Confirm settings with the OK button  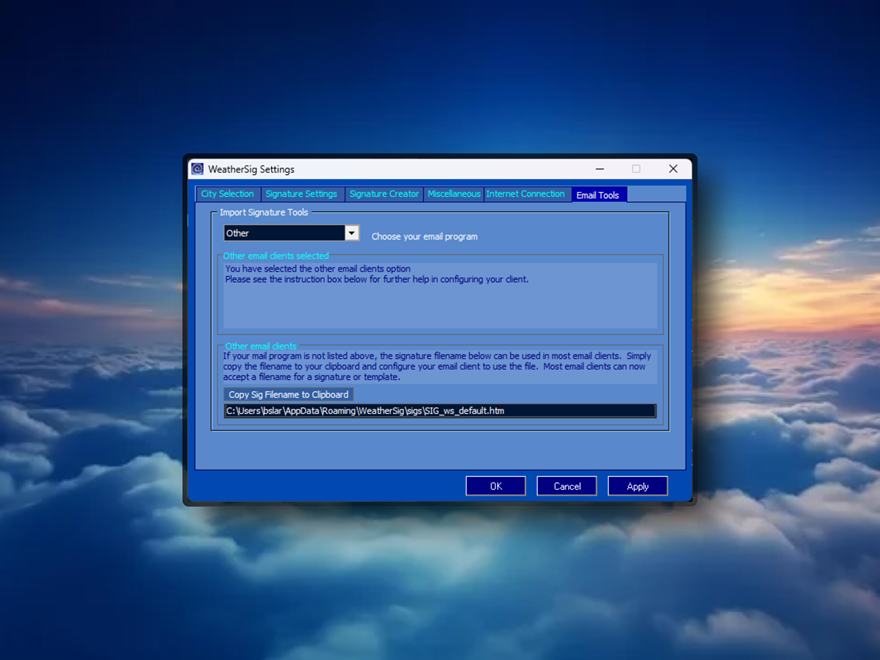click(495, 486)
